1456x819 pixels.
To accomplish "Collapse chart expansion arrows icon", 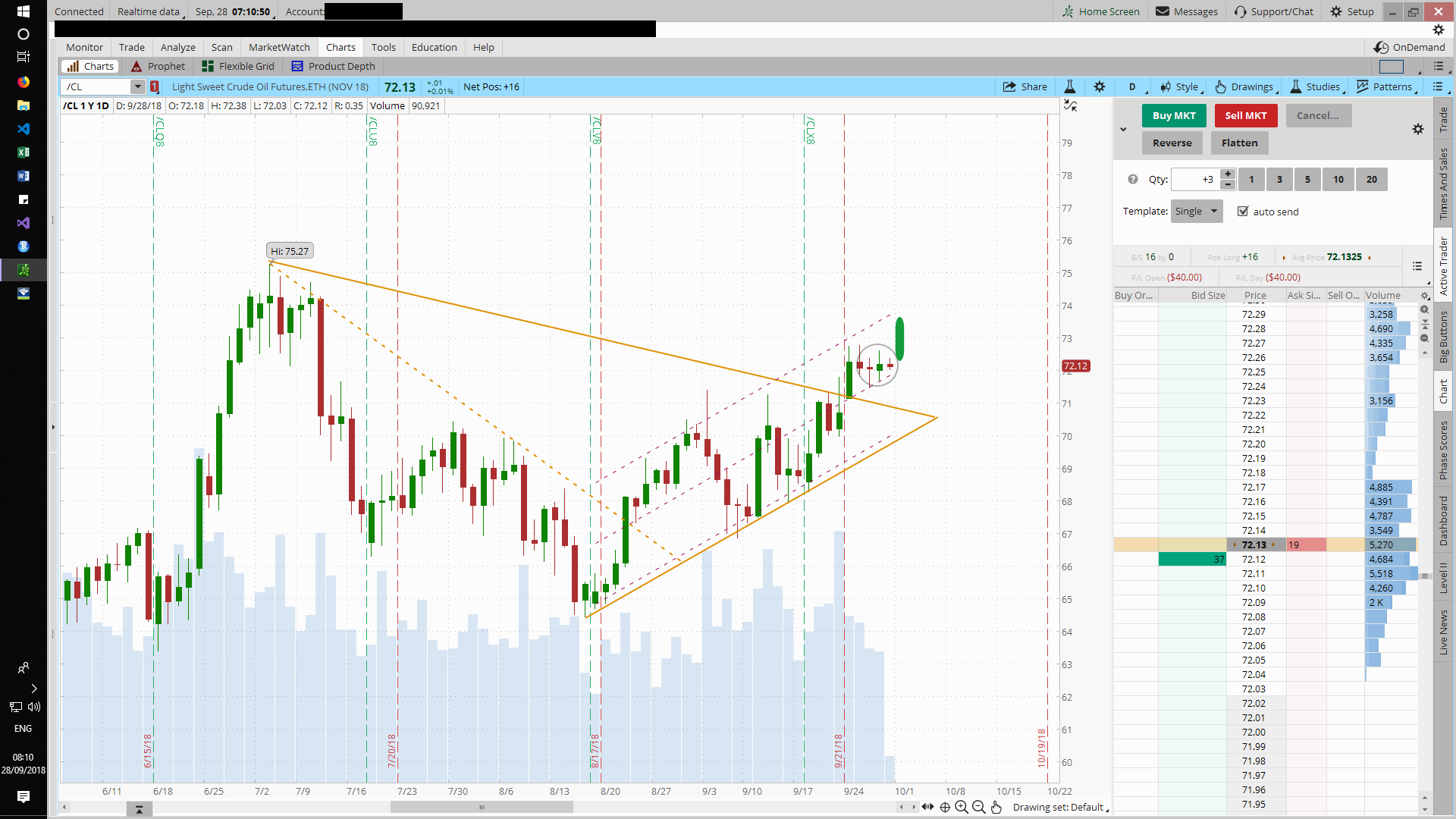I will click(1070, 105).
